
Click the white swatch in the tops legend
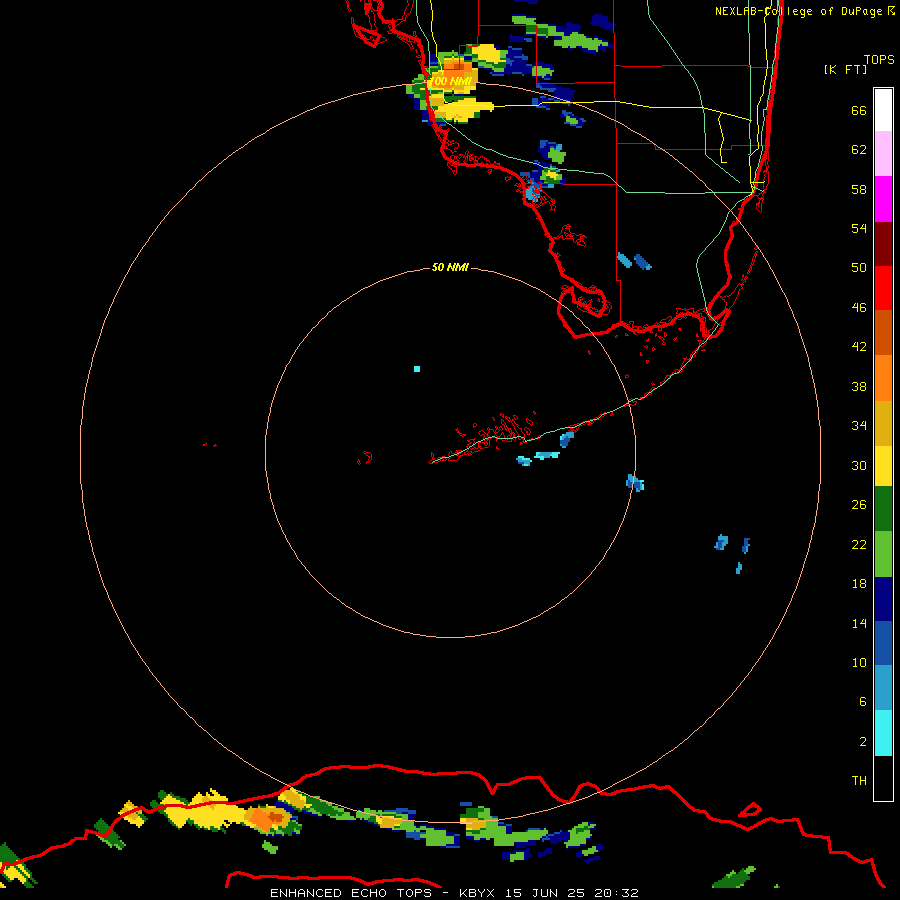883,110
